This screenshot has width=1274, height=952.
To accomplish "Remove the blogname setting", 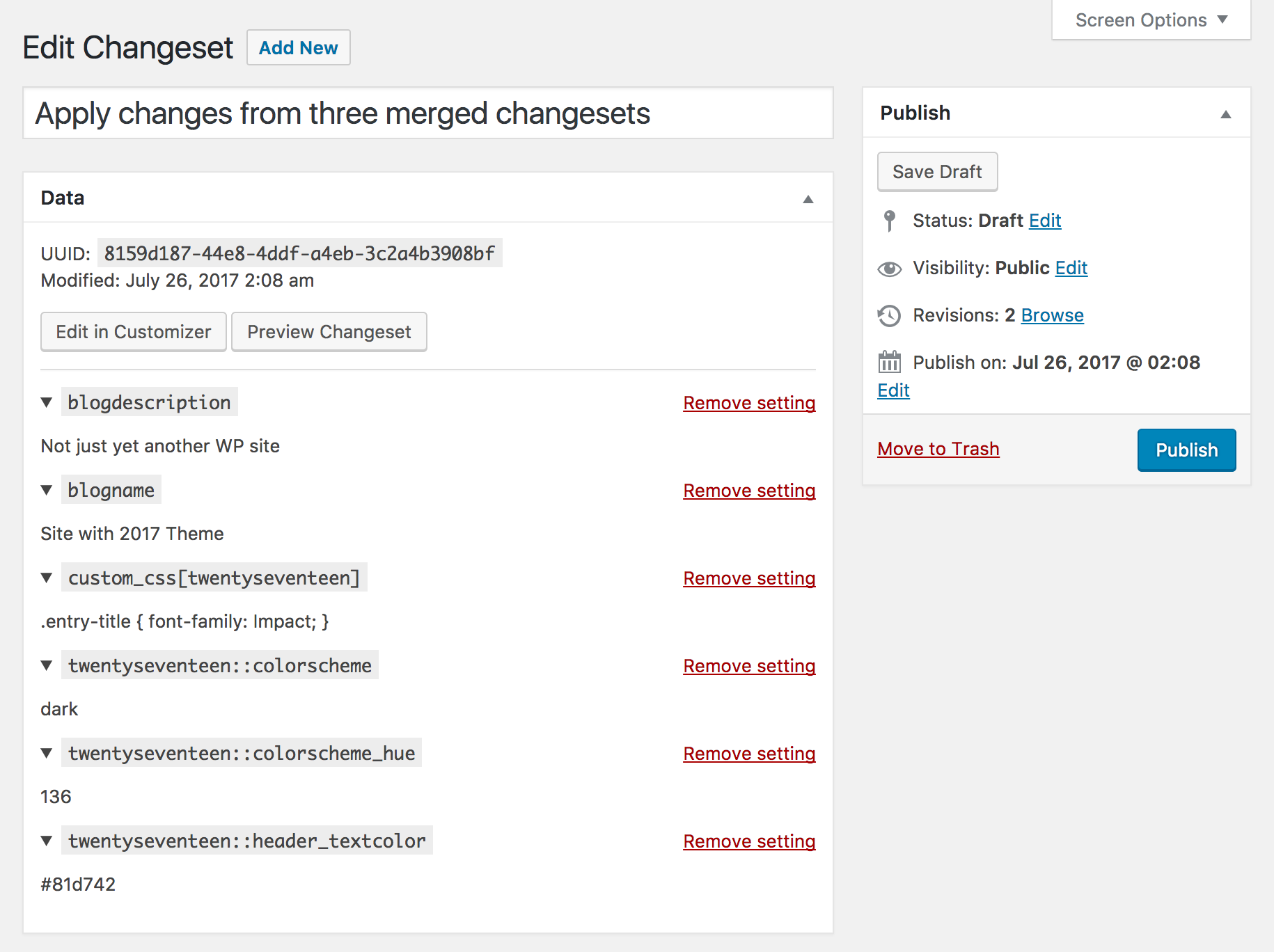I will pyautogui.click(x=749, y=491).
